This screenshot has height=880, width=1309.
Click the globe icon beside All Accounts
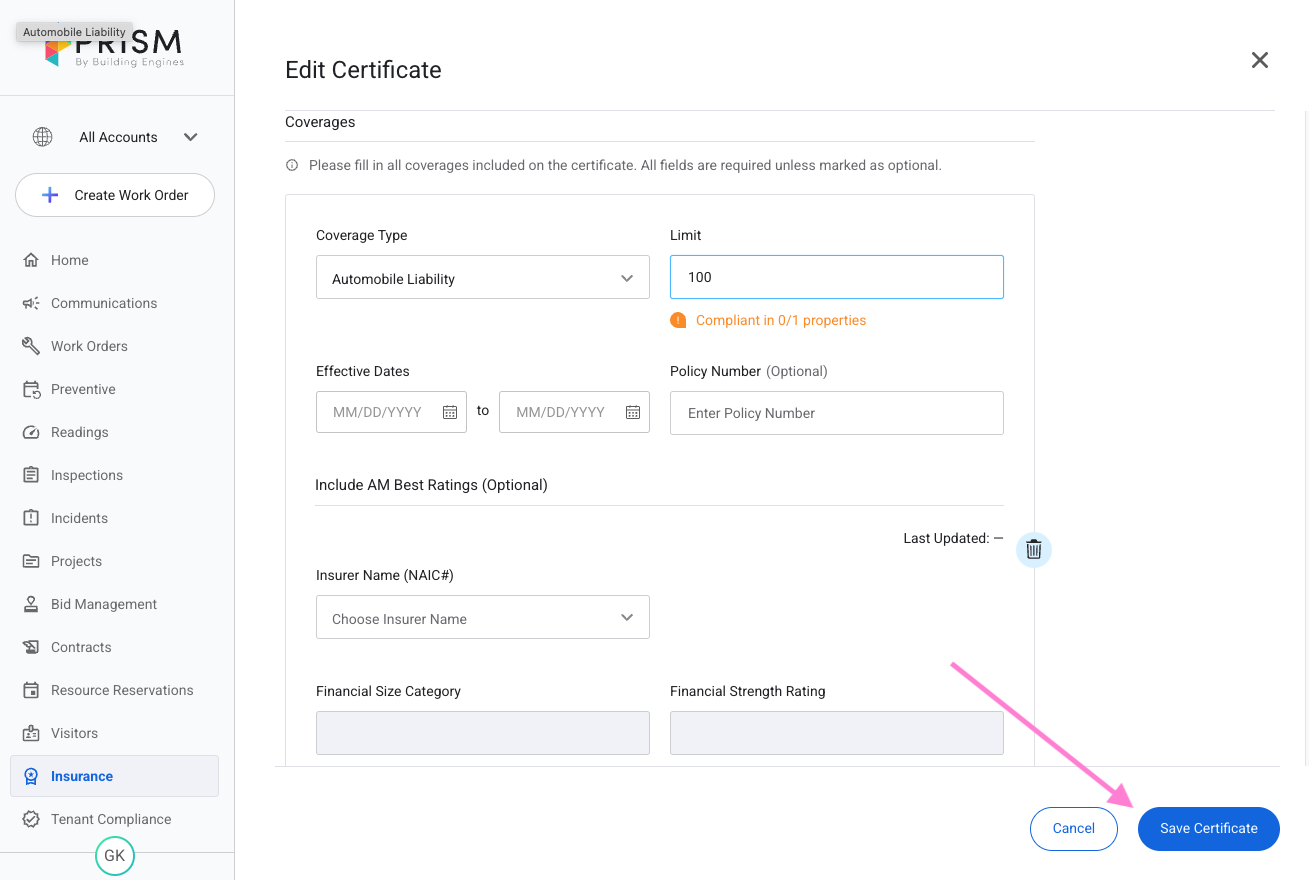(42, 137)
